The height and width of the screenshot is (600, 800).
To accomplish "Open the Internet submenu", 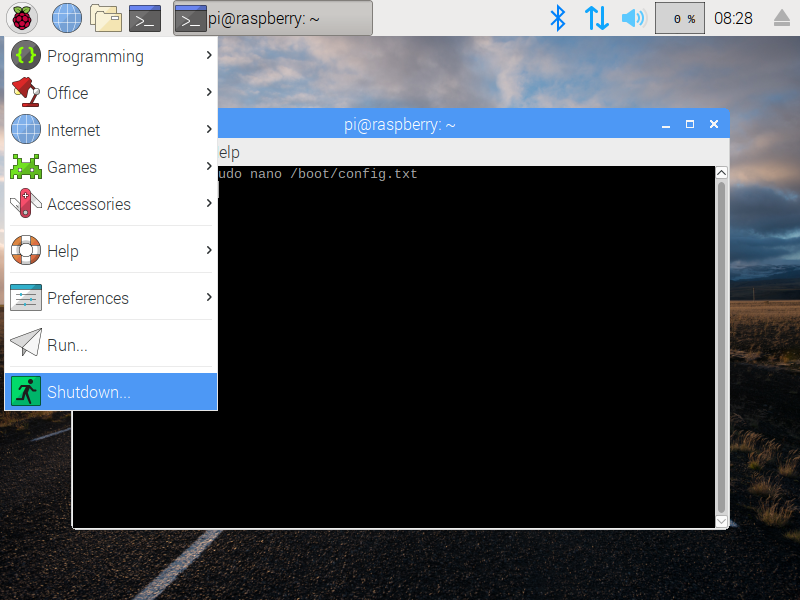I will tap(111, 130).
